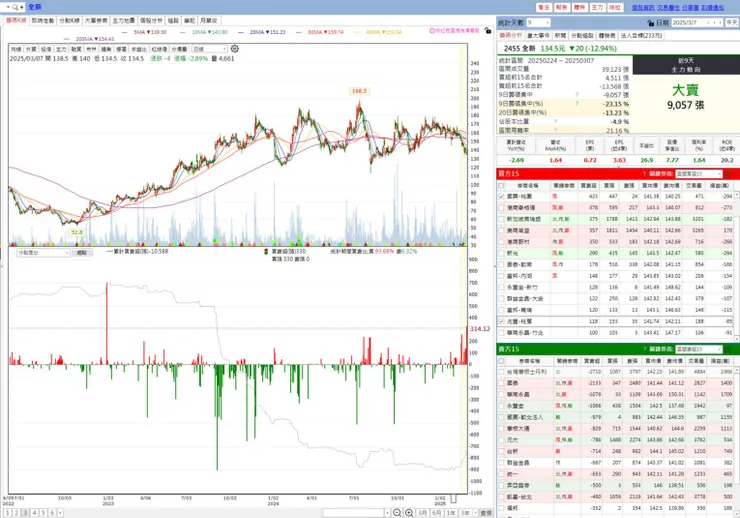
Task: Click help icon beside 區間周轉率
Action: (555, 130)
